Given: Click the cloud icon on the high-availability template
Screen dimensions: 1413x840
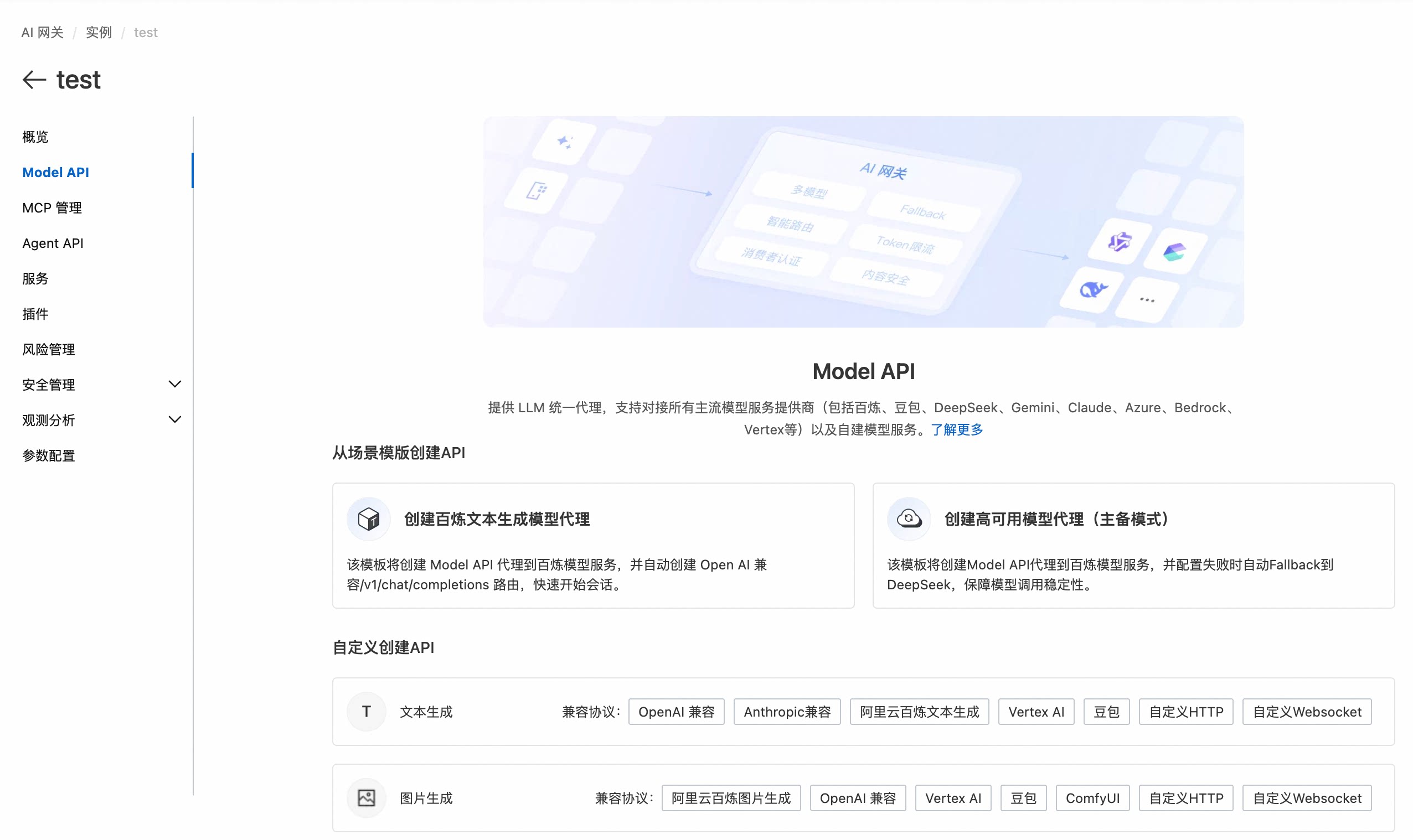Looking at the screenshot, I should coord(909,518).
